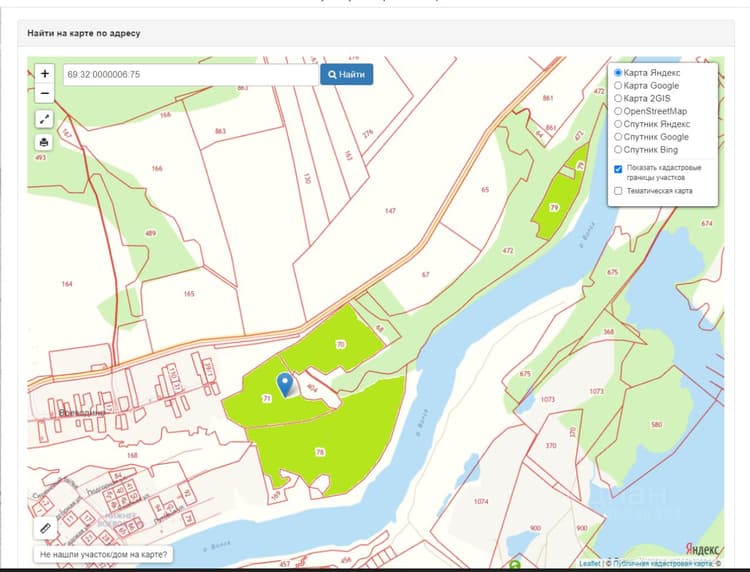Select Спутник Яндекс satellite layer

618,124
